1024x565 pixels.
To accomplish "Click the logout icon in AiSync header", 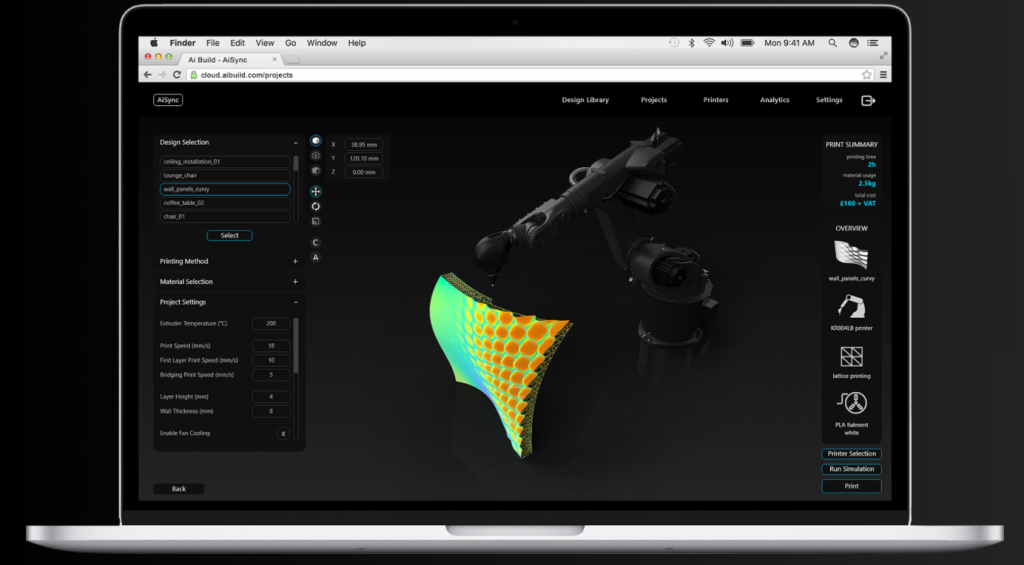I will 868,101.
